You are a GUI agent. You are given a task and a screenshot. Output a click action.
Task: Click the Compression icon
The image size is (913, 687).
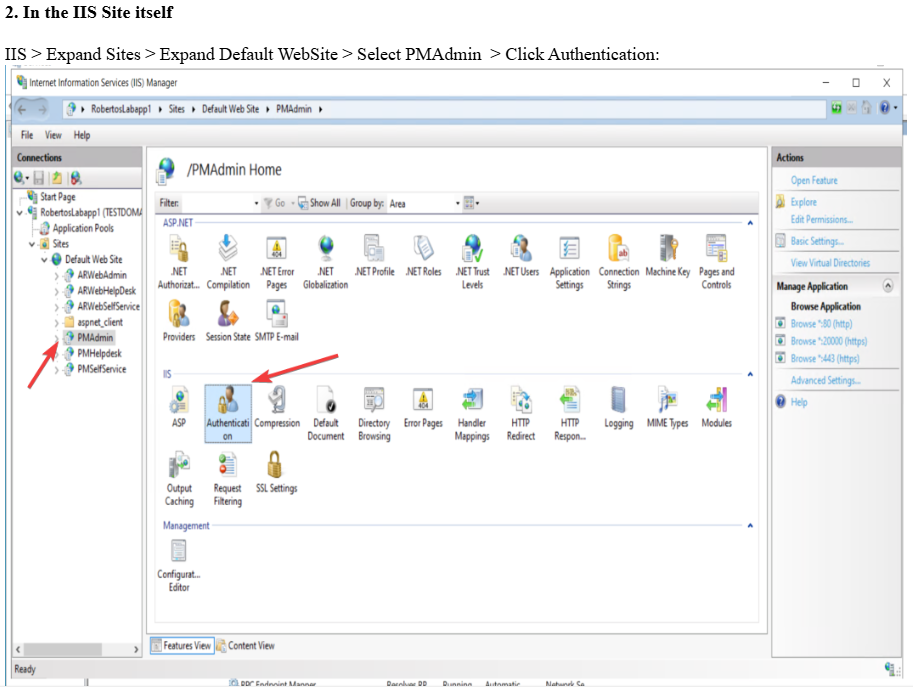[x=277, y=404]
